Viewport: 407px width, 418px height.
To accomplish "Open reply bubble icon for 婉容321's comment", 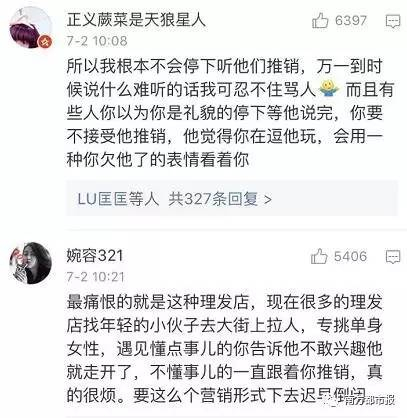I will (x=393, y=257).
